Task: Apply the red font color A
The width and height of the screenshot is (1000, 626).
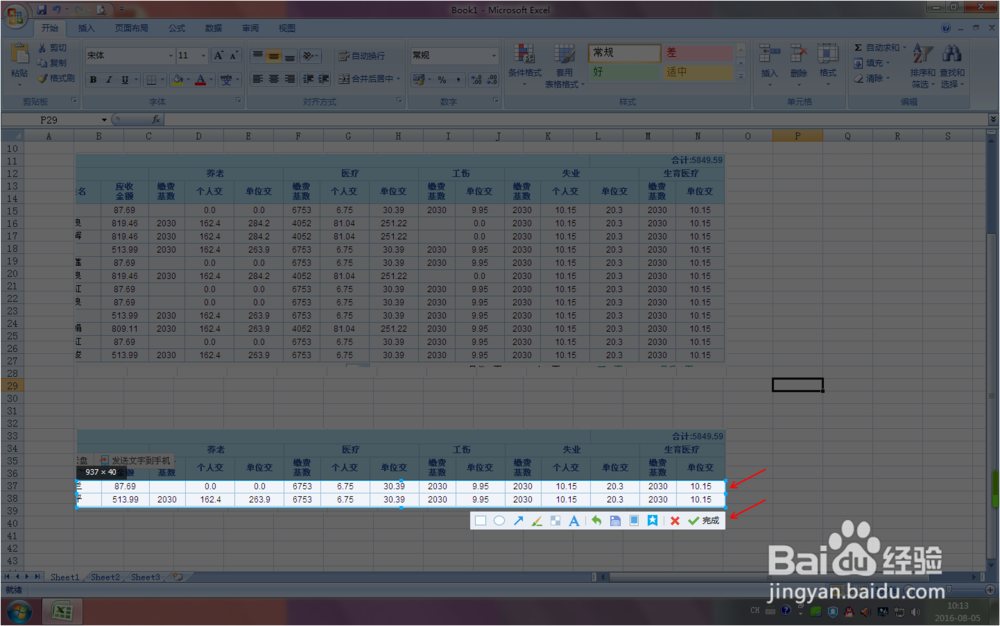Action: pyautogui.click(x=200, y=80)
